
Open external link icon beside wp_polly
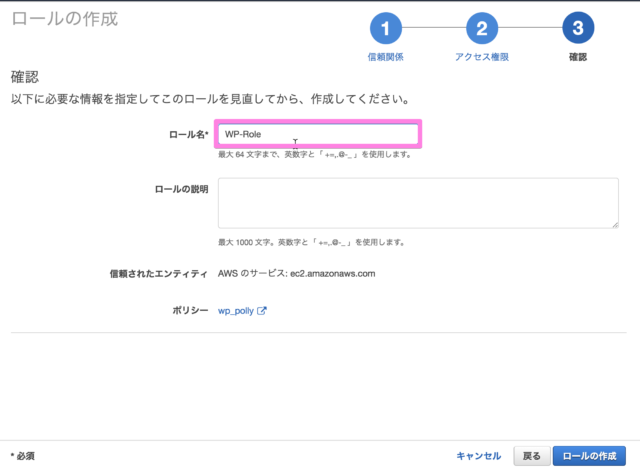(262, 311)
